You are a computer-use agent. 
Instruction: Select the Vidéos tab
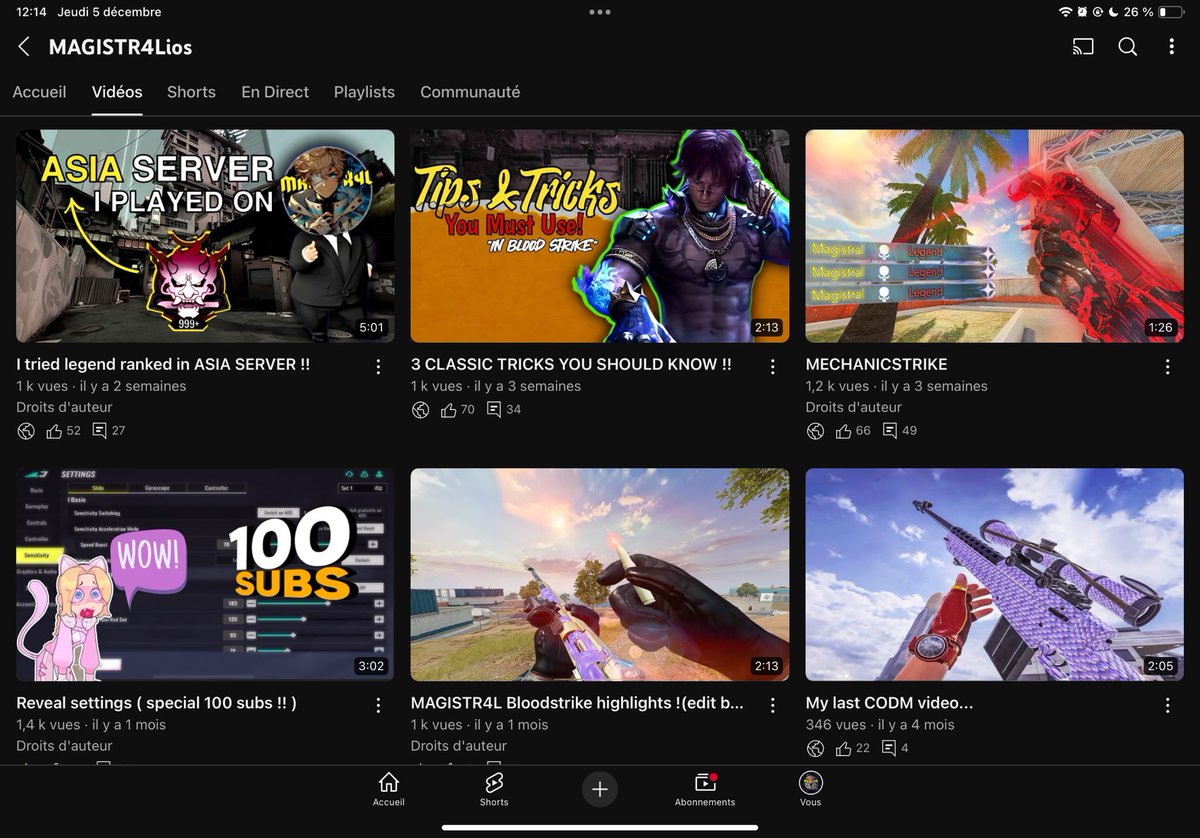pyautogui.click(x=117, y=92)
